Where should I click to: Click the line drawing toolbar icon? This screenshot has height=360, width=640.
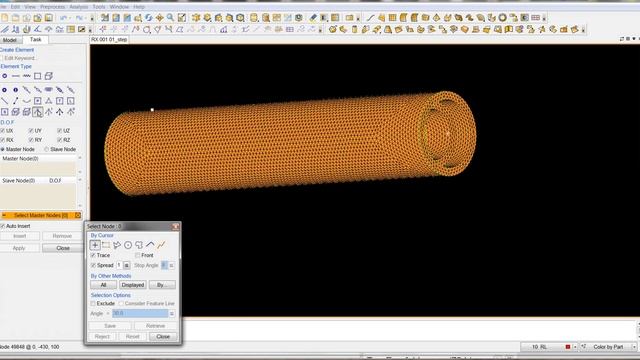click(x=370, y=18)
